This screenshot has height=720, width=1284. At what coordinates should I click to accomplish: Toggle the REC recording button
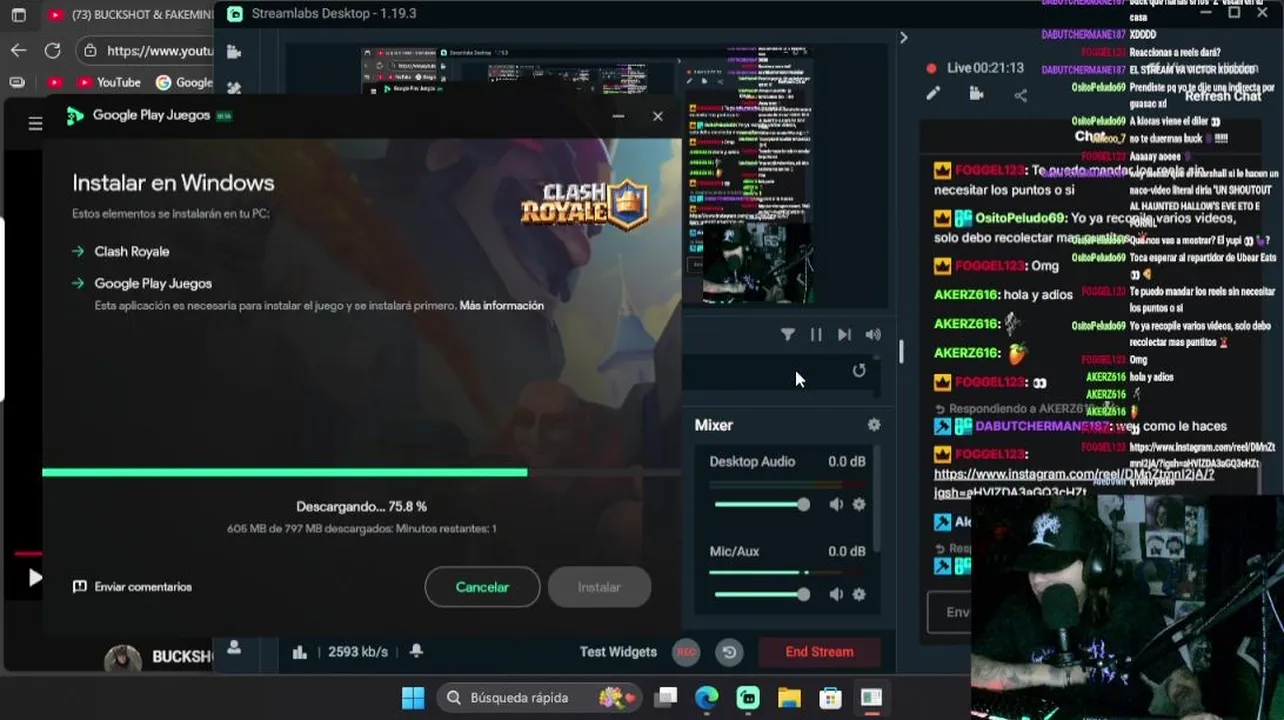point(686,652)
